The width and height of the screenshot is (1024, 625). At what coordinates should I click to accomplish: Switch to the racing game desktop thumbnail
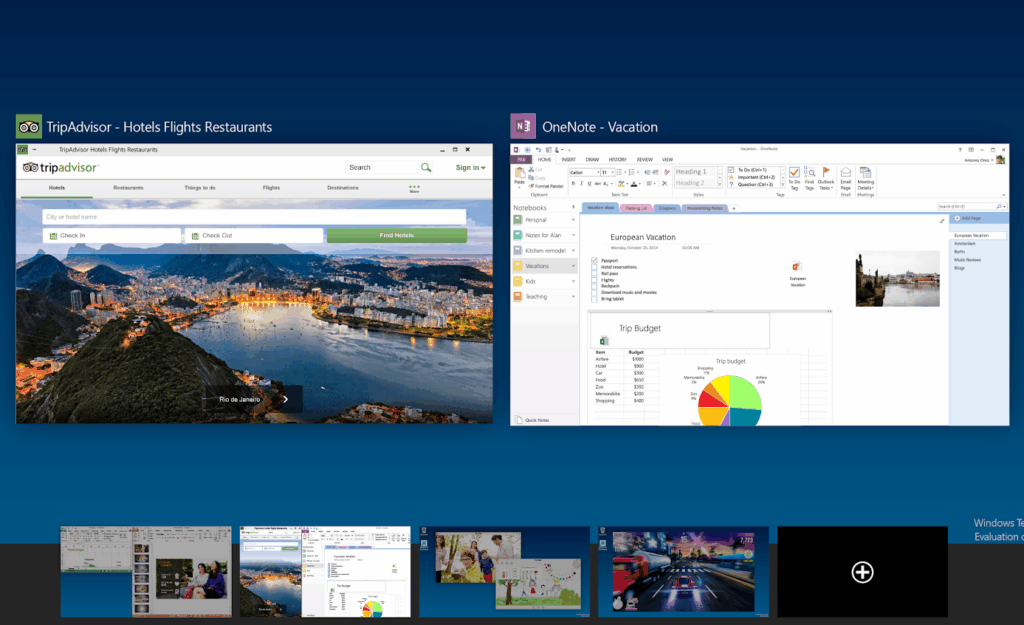pos(683,571)
